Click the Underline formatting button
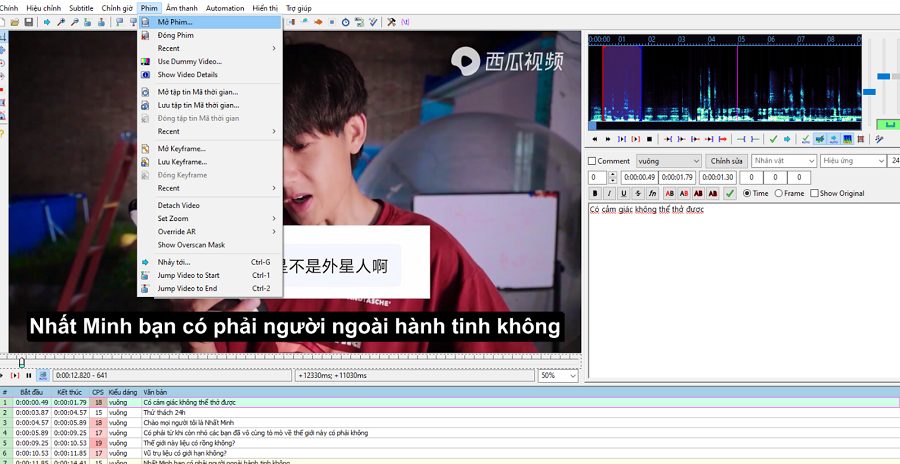Screen dimensions: 900x464 tap(623, 194)
